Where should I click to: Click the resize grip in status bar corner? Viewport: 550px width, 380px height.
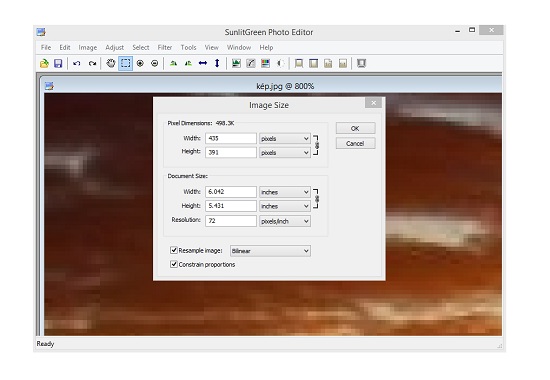499,346
